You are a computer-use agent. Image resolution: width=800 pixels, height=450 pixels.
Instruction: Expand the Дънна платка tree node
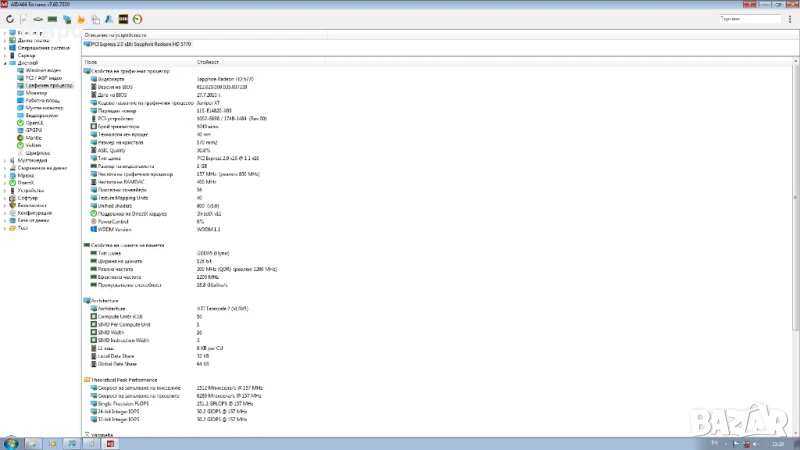pos(5,40)
